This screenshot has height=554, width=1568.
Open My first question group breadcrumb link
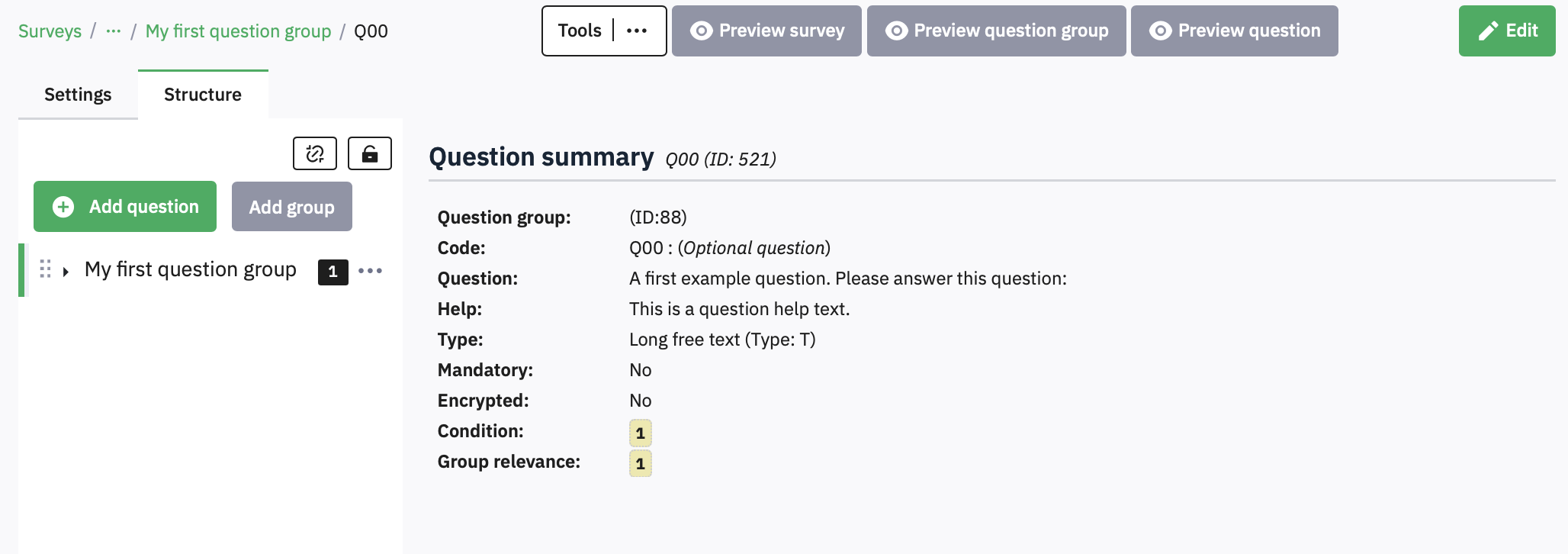(238, 31)
